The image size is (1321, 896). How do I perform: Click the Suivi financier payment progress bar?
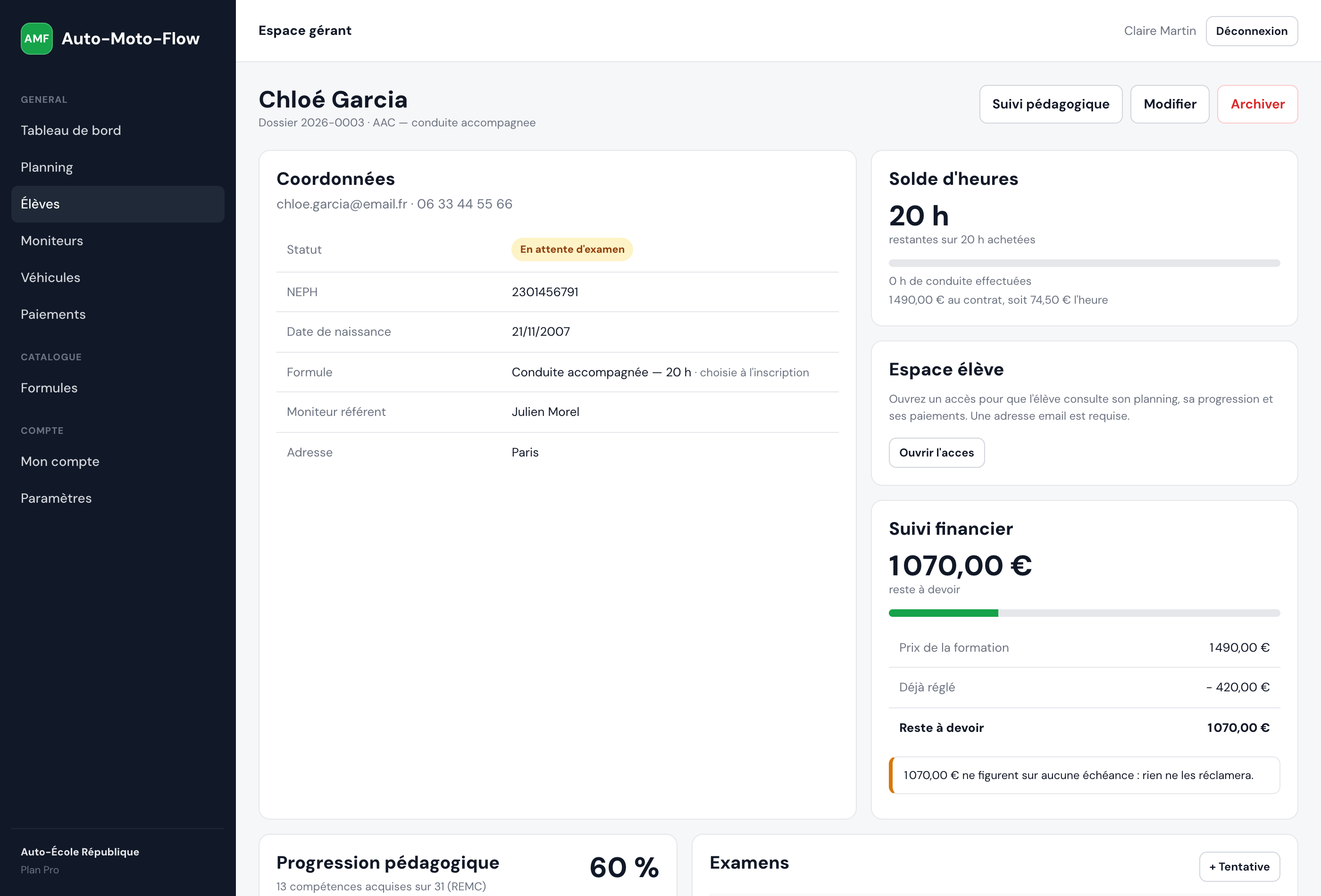point(1084,613)
